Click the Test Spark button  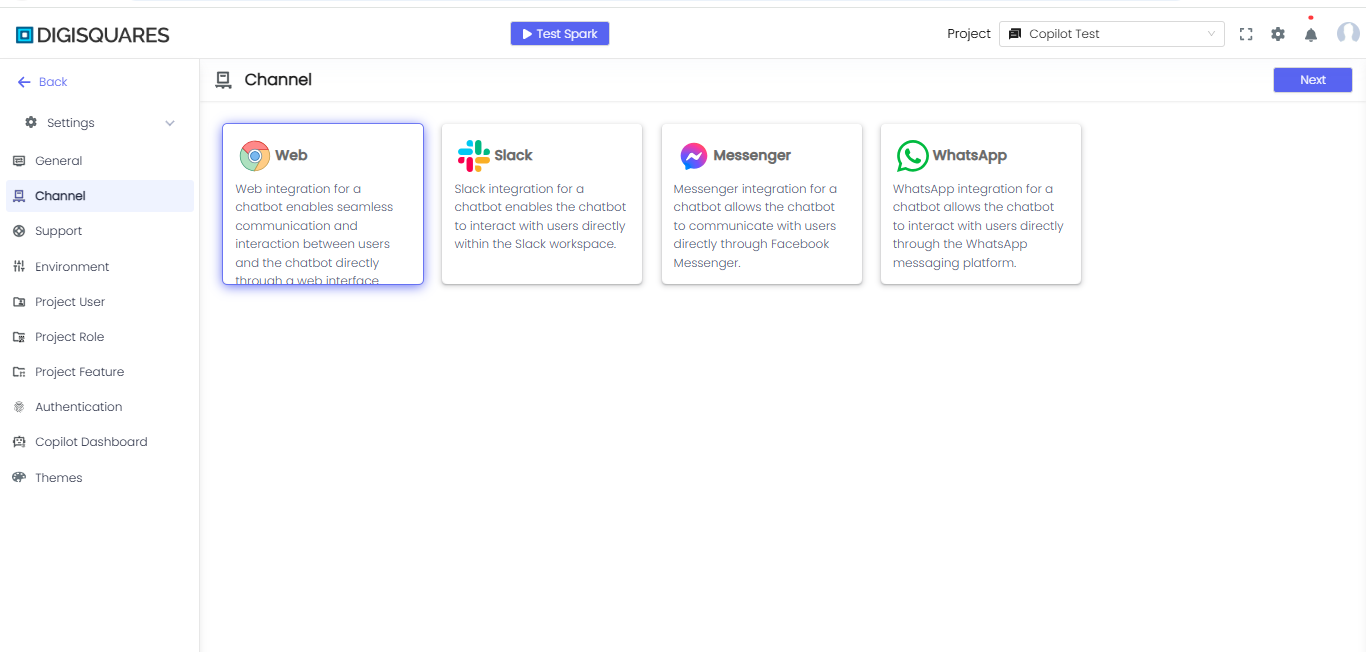(560, 34)
